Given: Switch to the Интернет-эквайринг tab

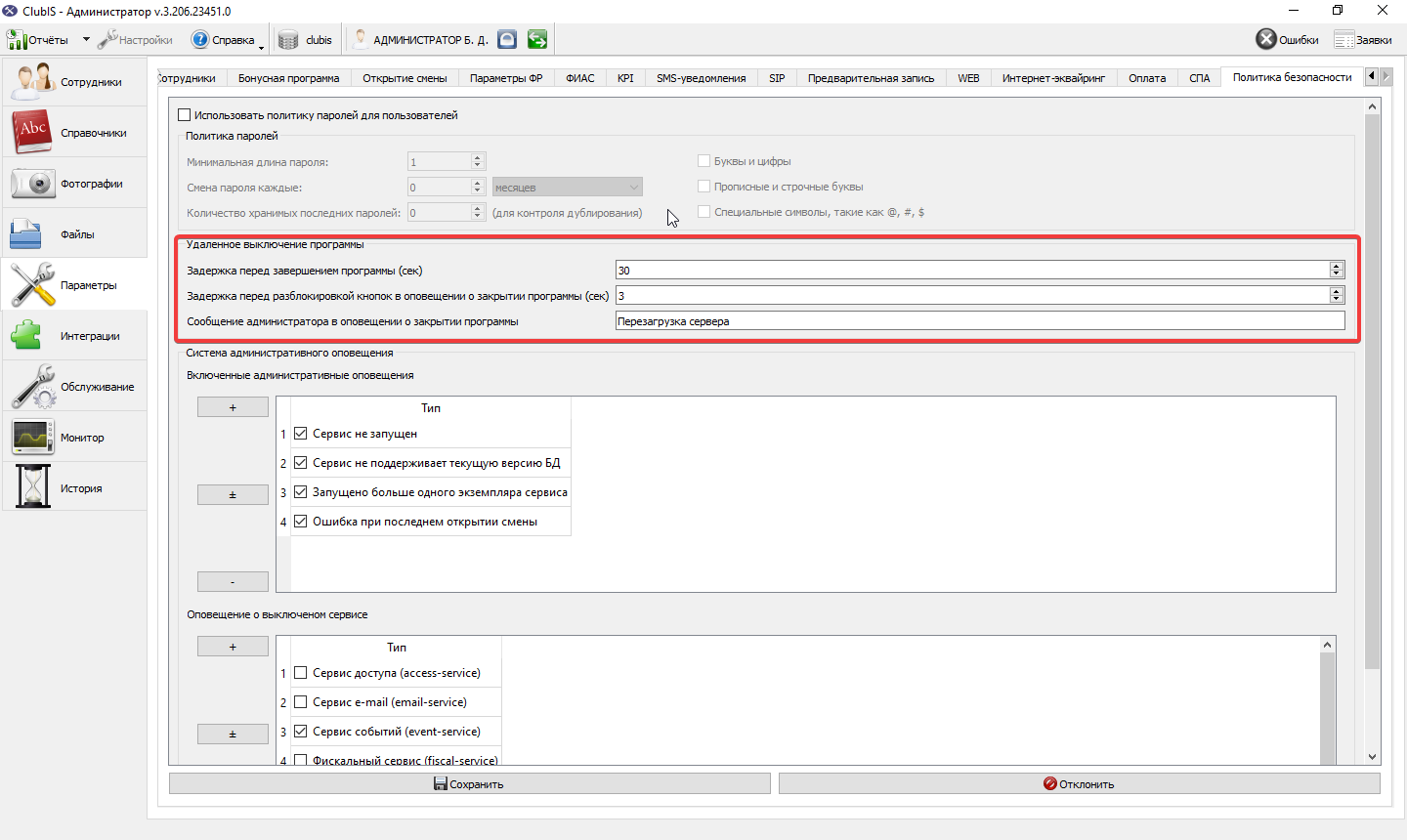Looking at the screenshot, I should click(1053, 78).
